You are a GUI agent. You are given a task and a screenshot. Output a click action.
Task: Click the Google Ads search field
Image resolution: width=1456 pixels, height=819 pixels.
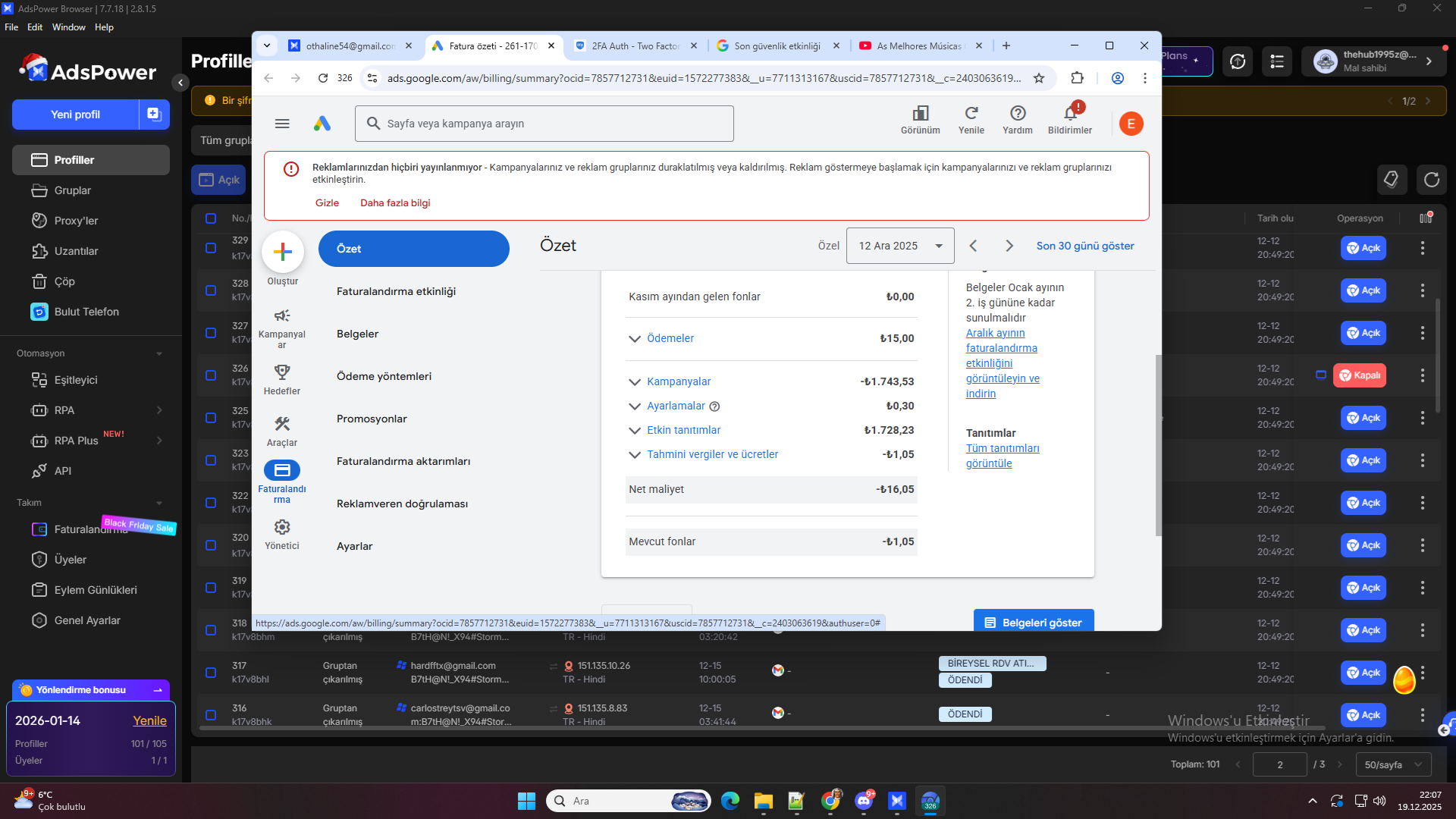544,124
